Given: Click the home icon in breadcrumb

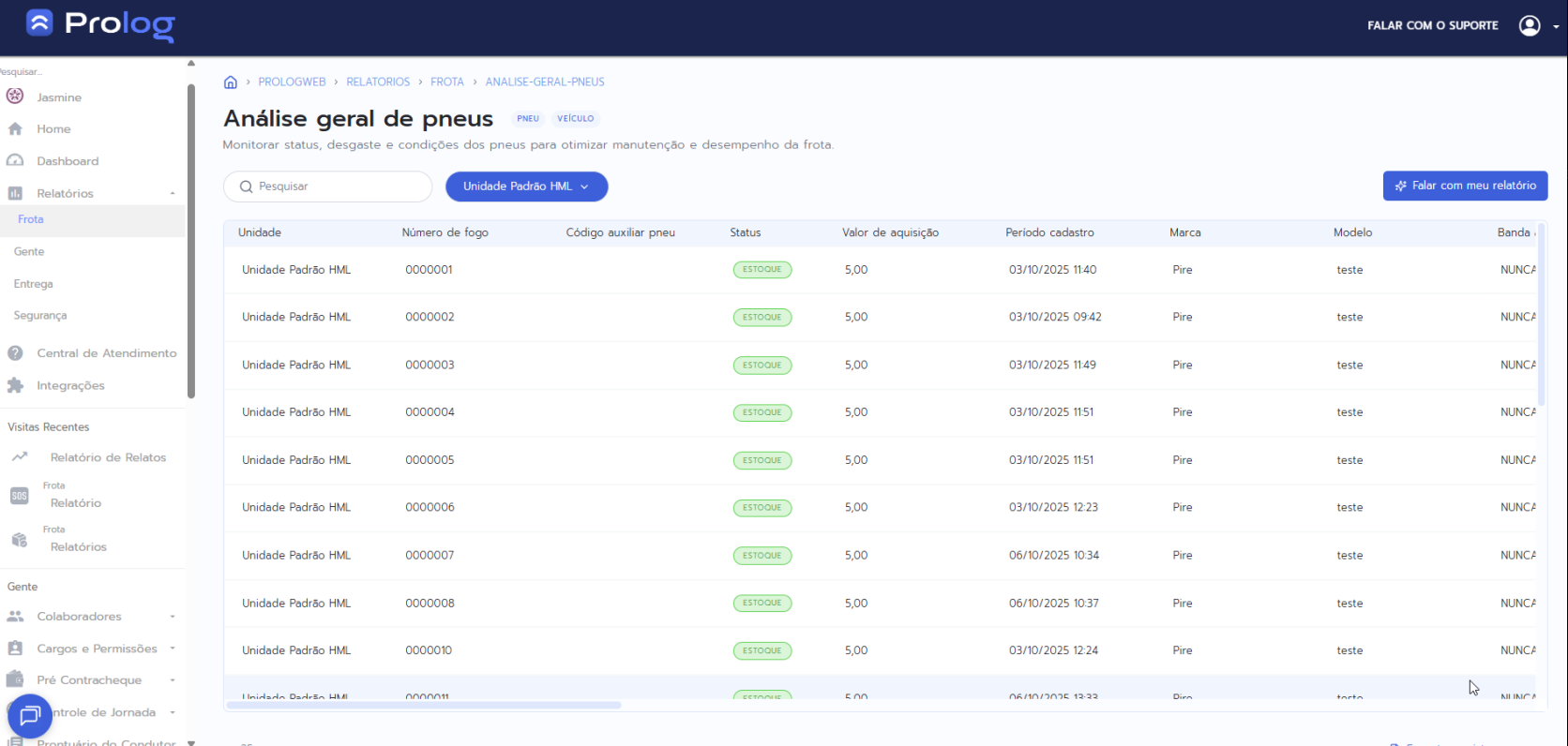Looking at the screenshot, I should click(231, 82).
